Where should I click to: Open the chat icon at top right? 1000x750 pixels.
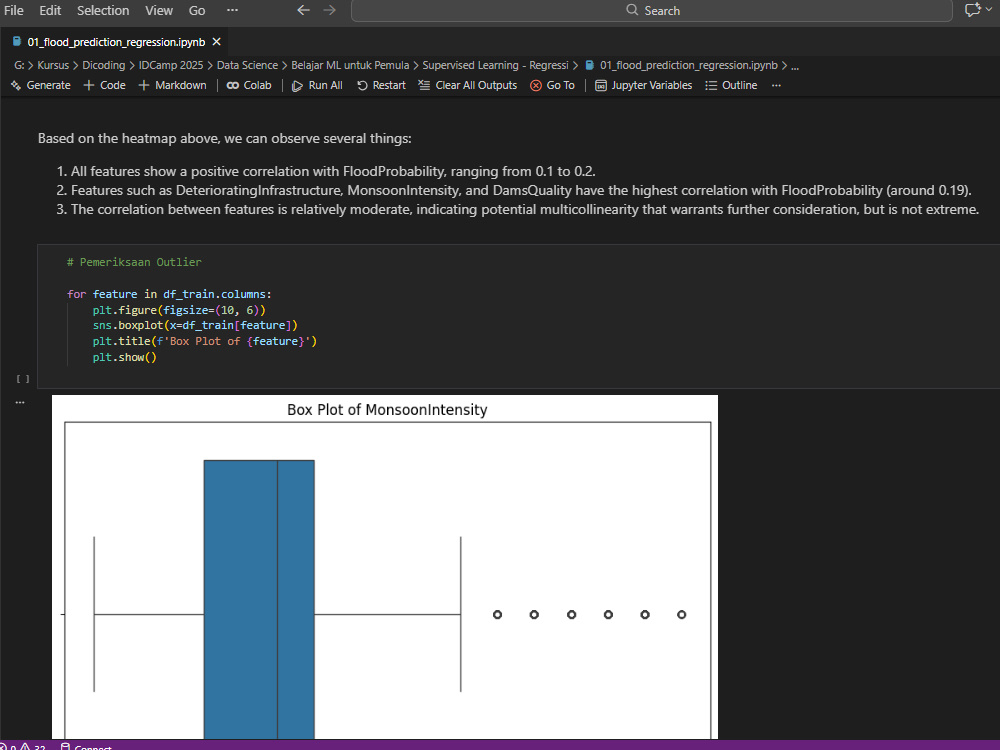(972, 10)
